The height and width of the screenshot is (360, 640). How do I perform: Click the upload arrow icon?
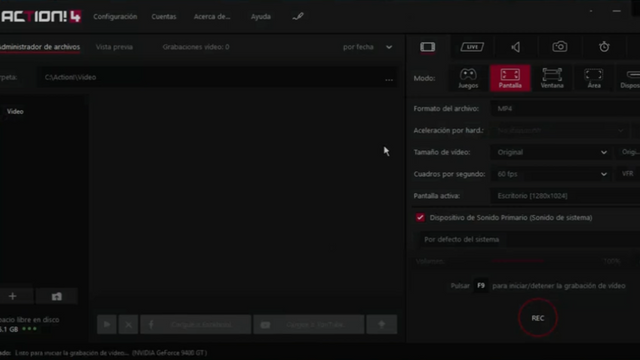pyautogui.click(x=382, y=324)
